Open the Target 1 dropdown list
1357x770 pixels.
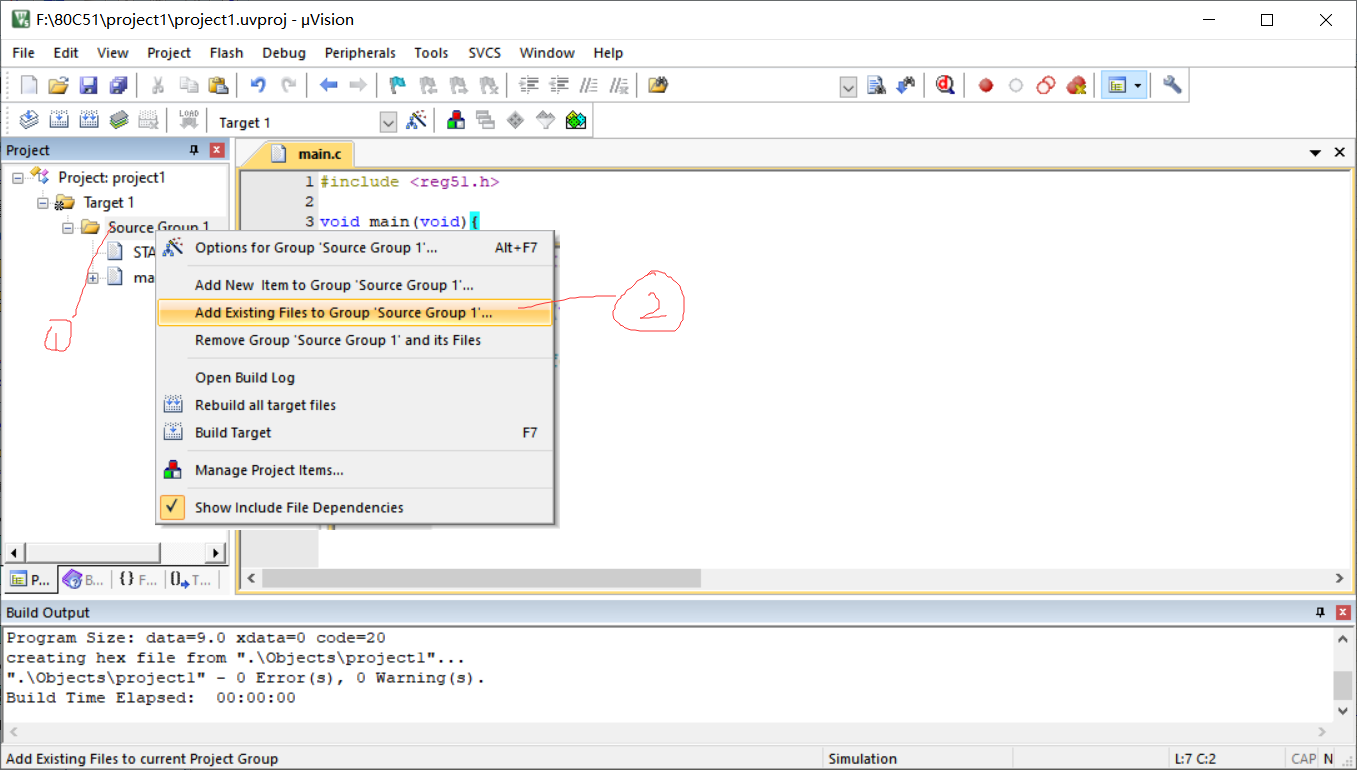(388, 122)
